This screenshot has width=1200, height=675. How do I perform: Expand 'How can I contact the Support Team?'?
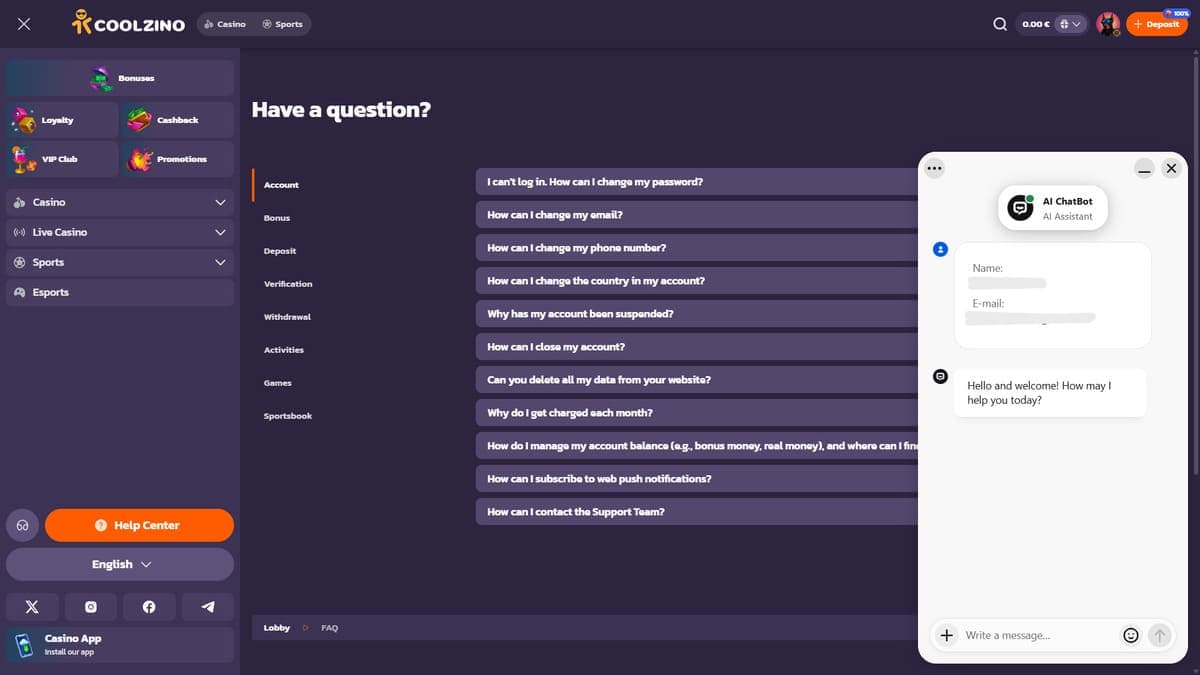(x=697, y=512)
